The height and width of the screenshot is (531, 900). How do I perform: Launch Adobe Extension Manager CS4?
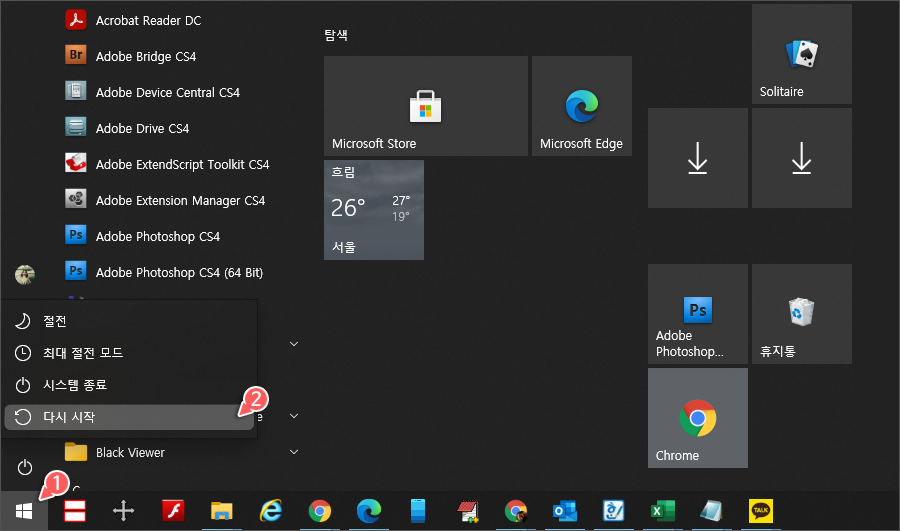click(x=165, y=200)
